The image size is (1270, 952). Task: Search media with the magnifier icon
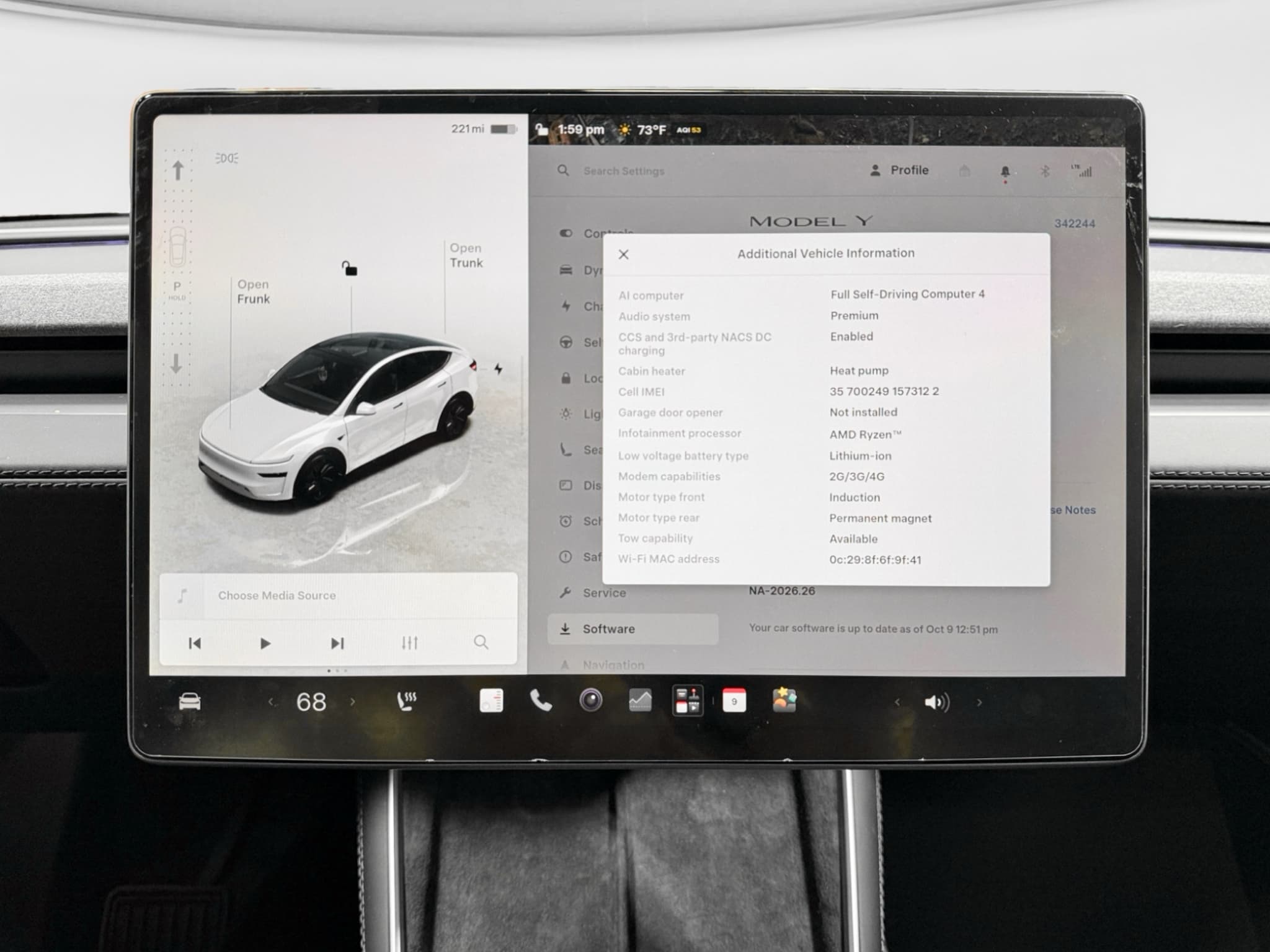click(481, 642)
